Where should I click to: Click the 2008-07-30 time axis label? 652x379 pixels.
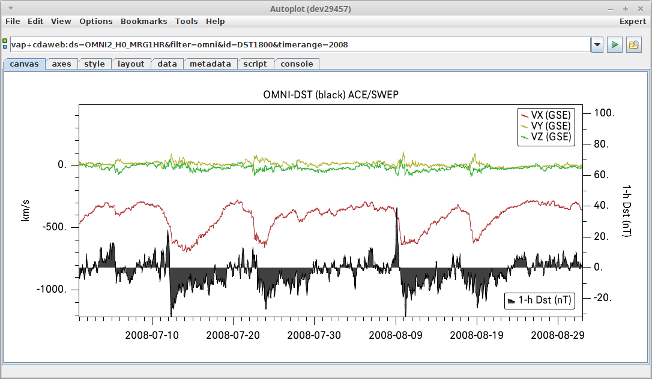pos(314,335)
